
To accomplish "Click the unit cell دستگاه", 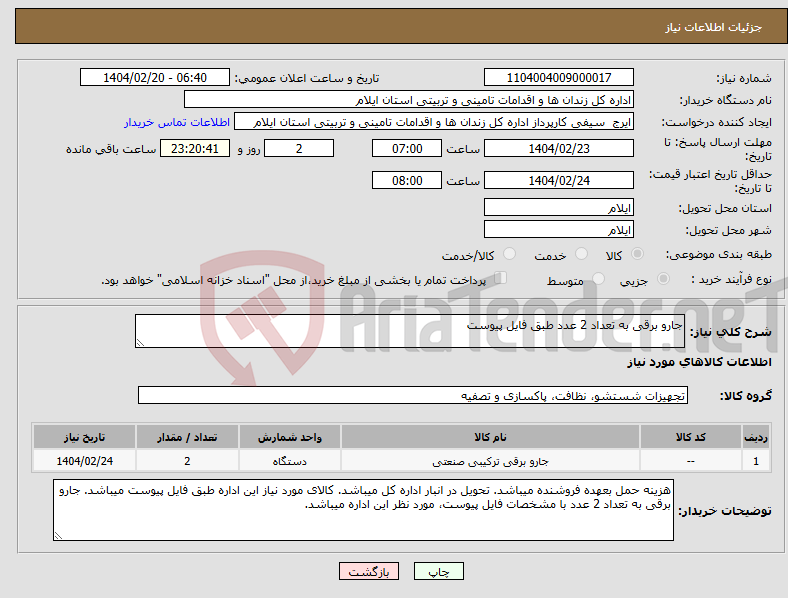I will [x=290, y=461].
